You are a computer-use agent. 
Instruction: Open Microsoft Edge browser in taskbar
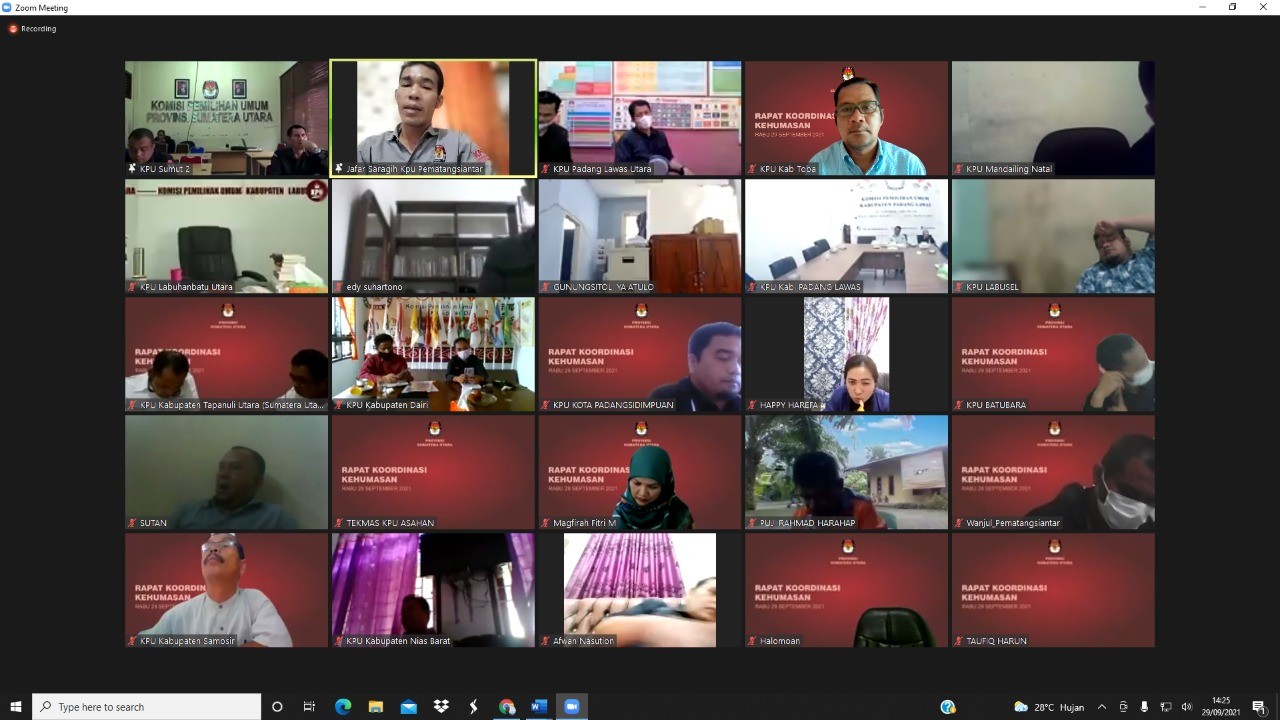pos(343,707)
